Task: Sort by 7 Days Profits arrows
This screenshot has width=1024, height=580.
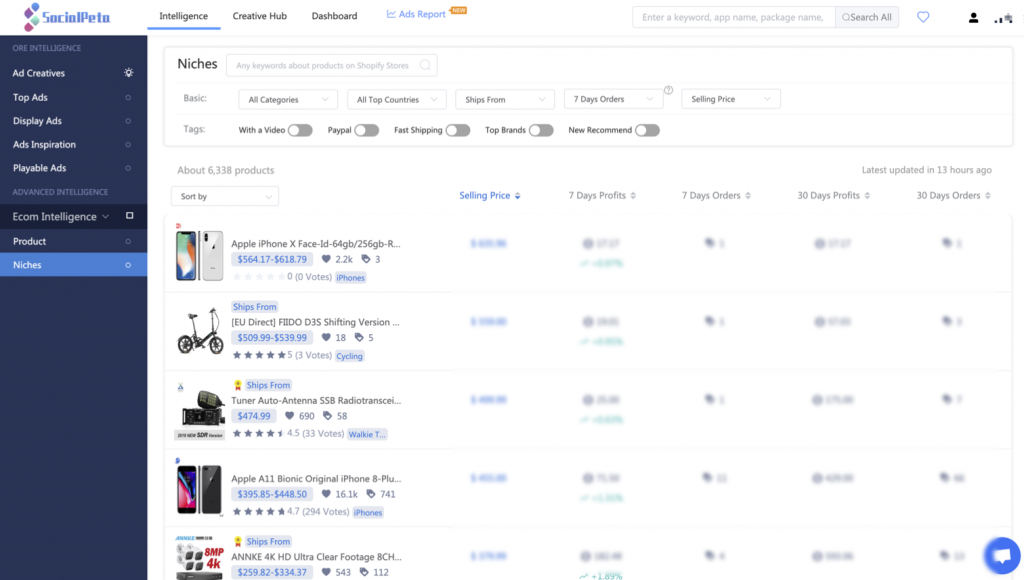Action: click(x=633, y=196)
